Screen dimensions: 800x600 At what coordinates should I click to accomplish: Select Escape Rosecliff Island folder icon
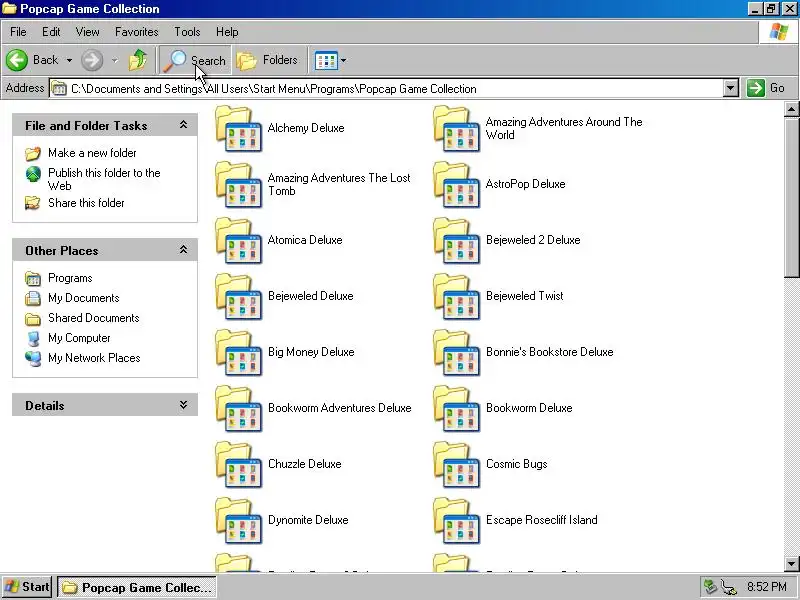(456, 521)
